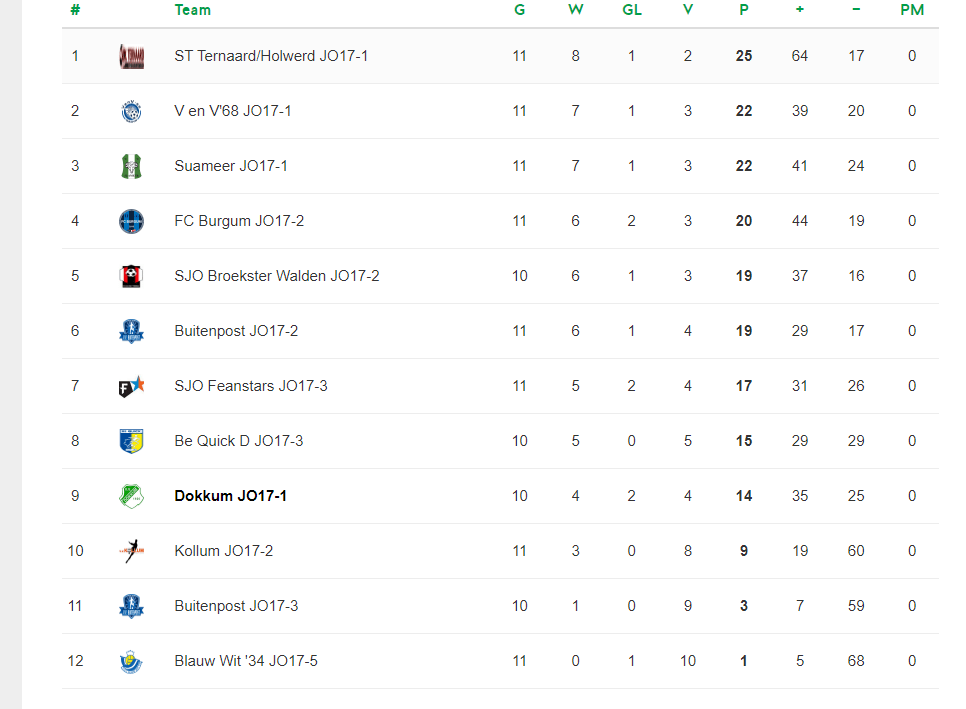
Task: Click the Team column header
Action: [x=193, y=10]
